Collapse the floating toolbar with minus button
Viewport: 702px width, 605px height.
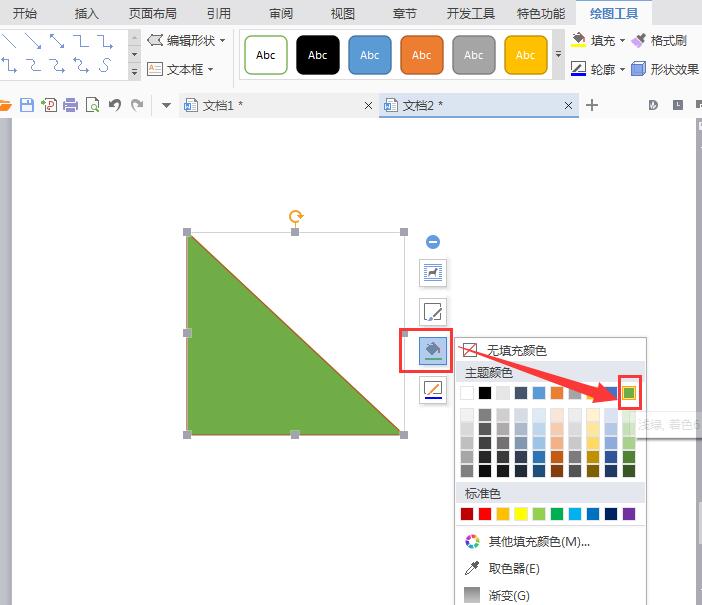433,242
